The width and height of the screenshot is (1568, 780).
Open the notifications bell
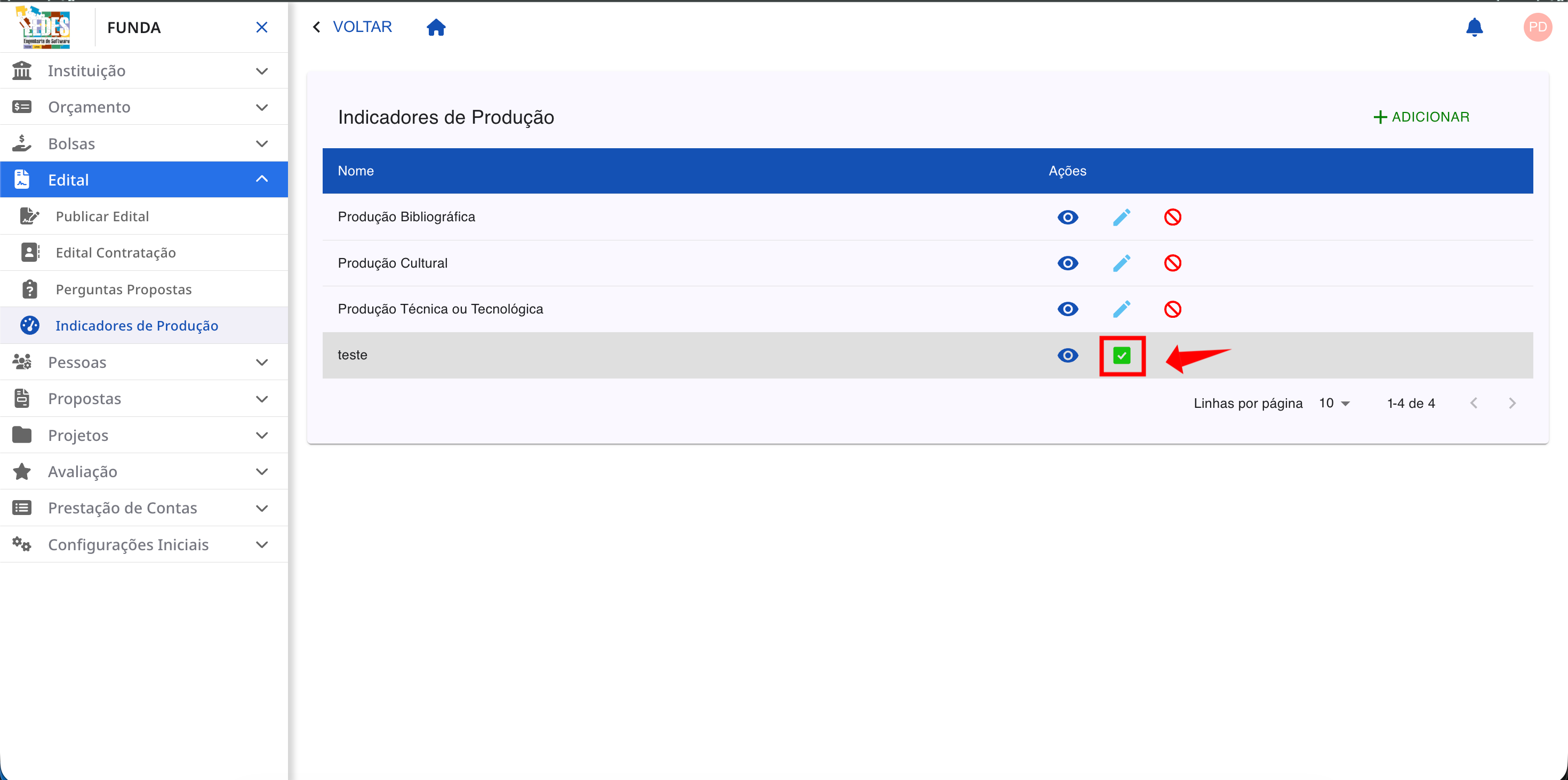(1474, 27)
